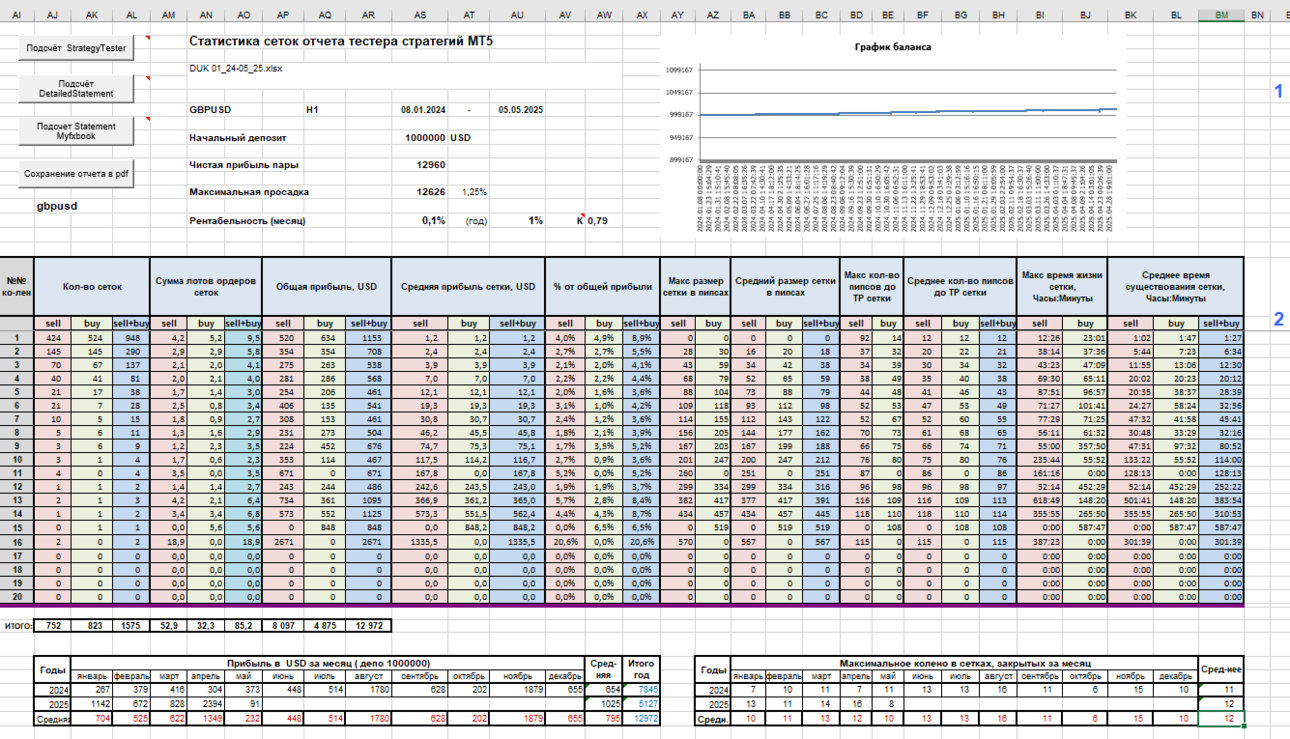Select header cell Средняя прибыль сетки, USD
Viewport: 1290px width, 739px height.
coord(466,286)
